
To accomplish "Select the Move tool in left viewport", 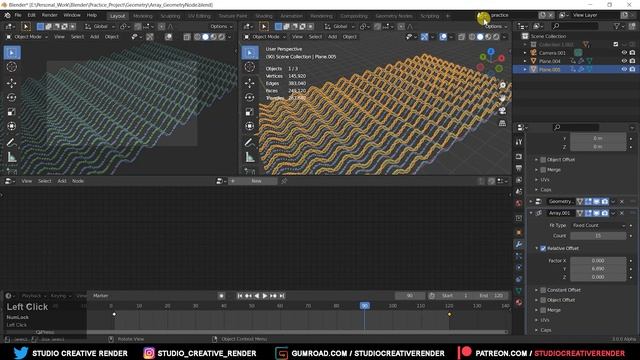I will click(x=11, y=83).
